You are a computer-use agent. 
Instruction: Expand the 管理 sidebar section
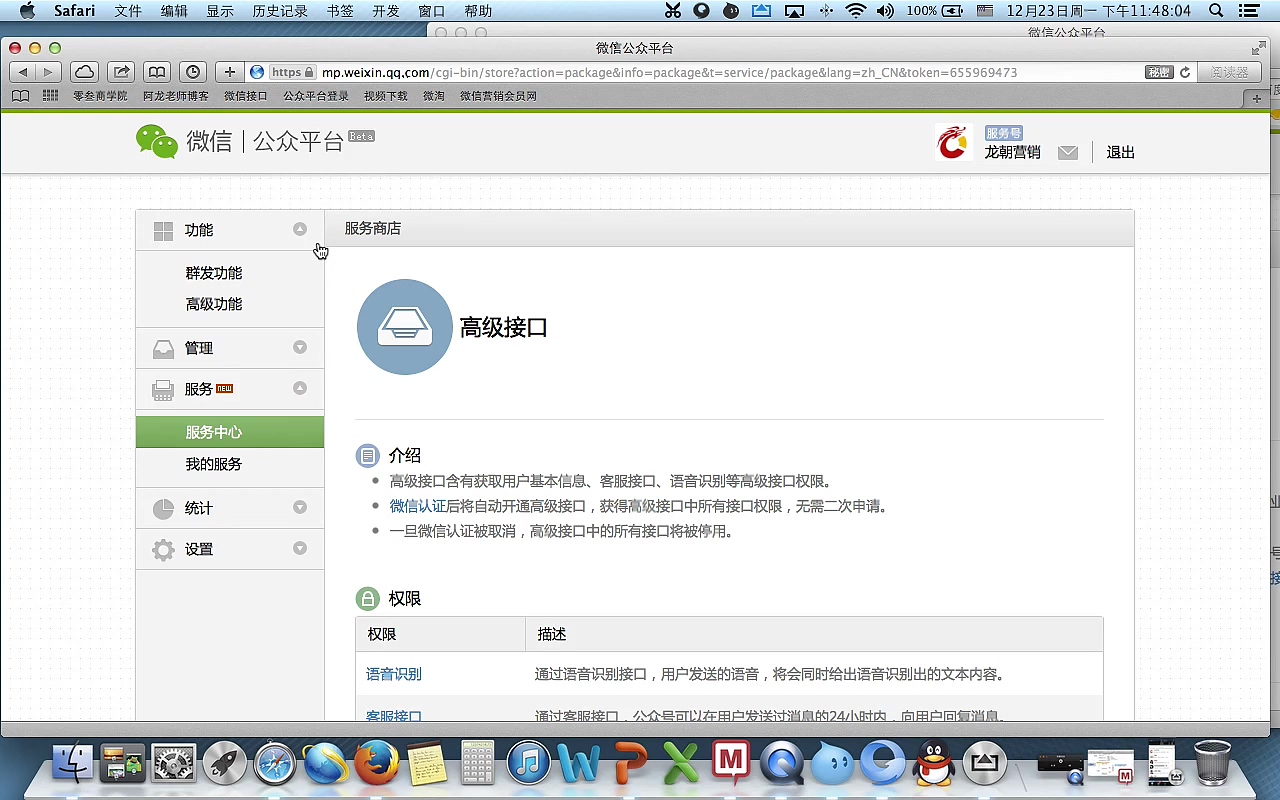point(299,348)
